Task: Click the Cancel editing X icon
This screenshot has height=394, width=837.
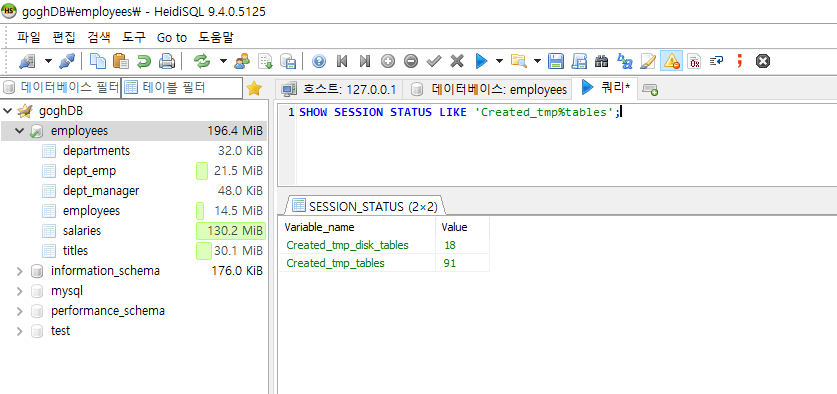Action: 457,61
